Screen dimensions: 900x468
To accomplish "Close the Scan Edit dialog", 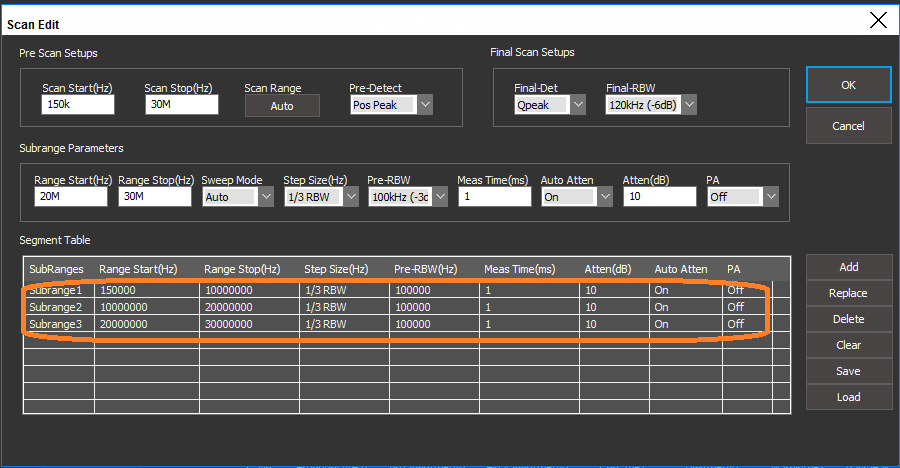I will tap(877, 20).
